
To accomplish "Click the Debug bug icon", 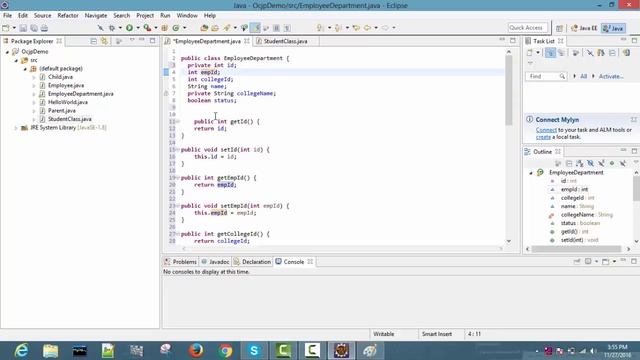I will [111, 28].
